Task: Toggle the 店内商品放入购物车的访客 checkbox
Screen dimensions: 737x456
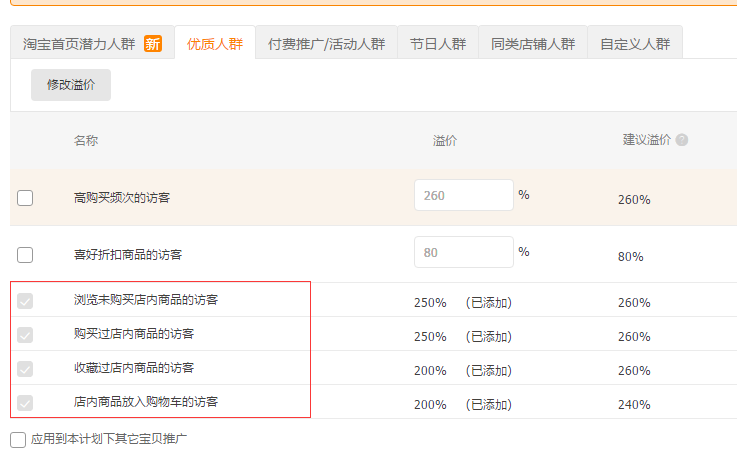Action: 25,403
